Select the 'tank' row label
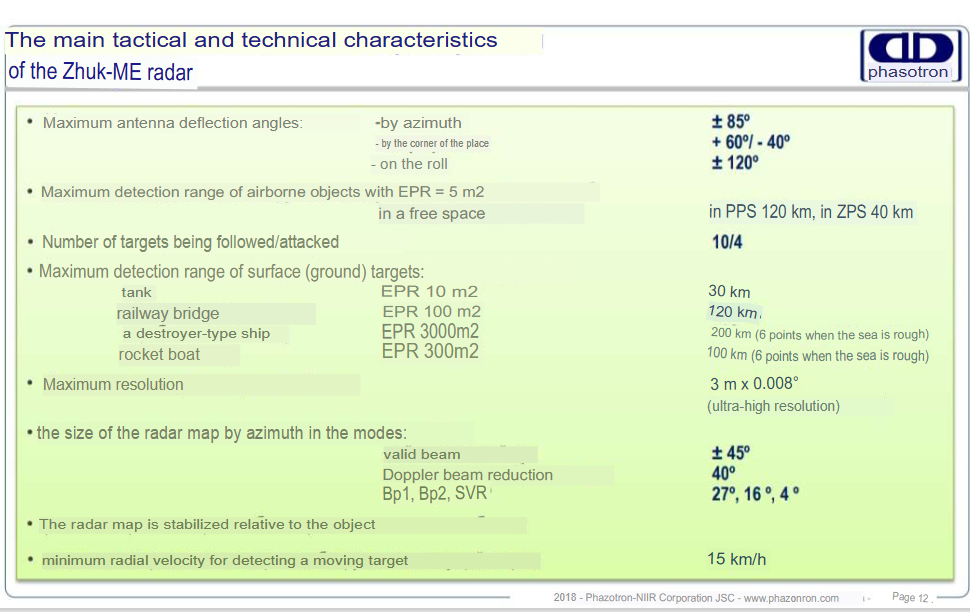The width and height of the screenshot is (970, 612). click(x=136, y=292)
